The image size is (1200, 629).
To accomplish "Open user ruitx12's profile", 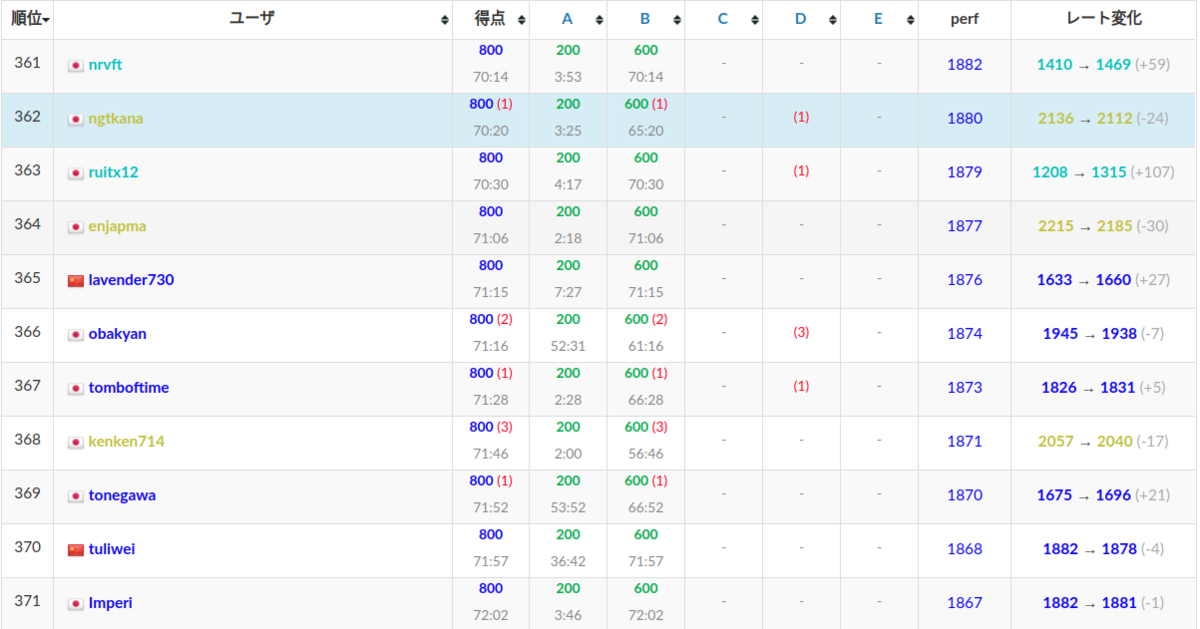I will [113, 173].
